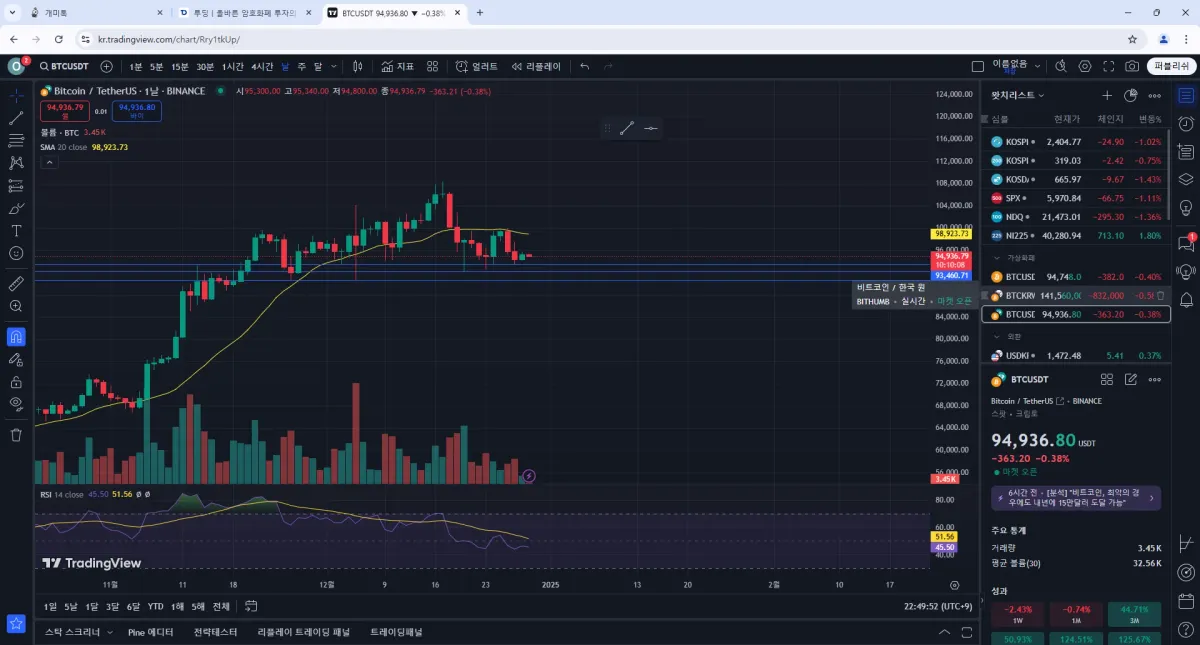Switch to 1시간 timeframe
Screen dimensions: 1200x645
click(232, 66)
